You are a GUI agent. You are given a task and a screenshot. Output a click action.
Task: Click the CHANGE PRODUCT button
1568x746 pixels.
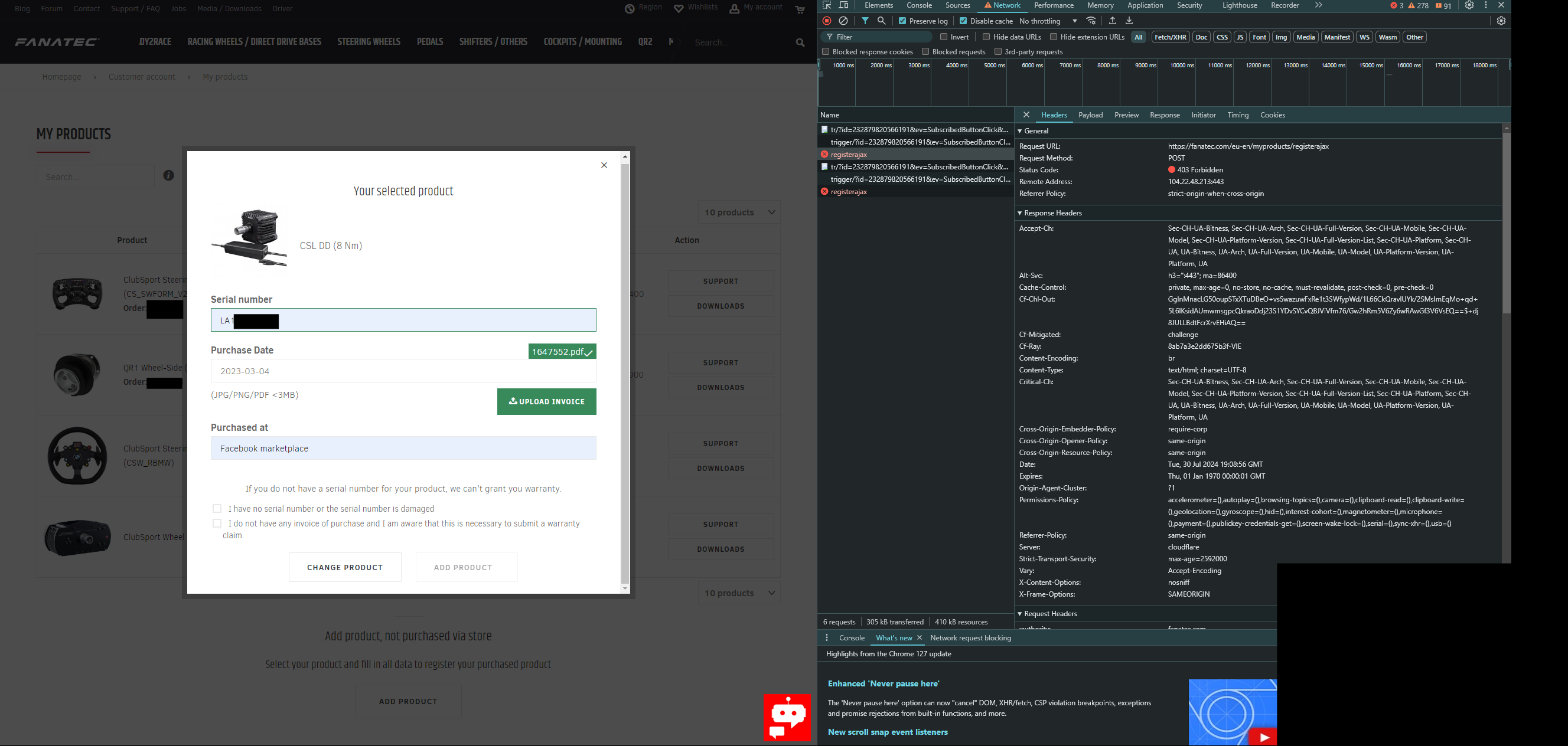point(345,568)
